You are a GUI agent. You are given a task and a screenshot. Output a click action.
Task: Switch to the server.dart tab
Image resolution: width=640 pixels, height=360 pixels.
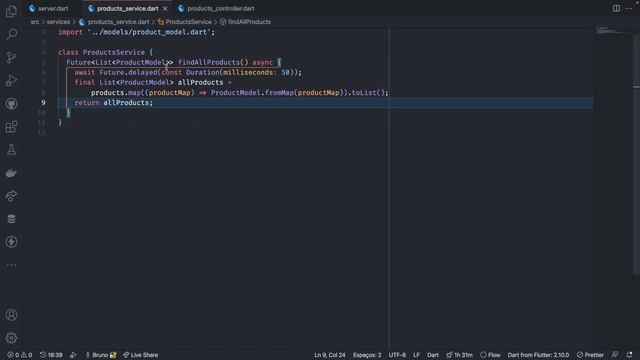click(x=49, y=8)
